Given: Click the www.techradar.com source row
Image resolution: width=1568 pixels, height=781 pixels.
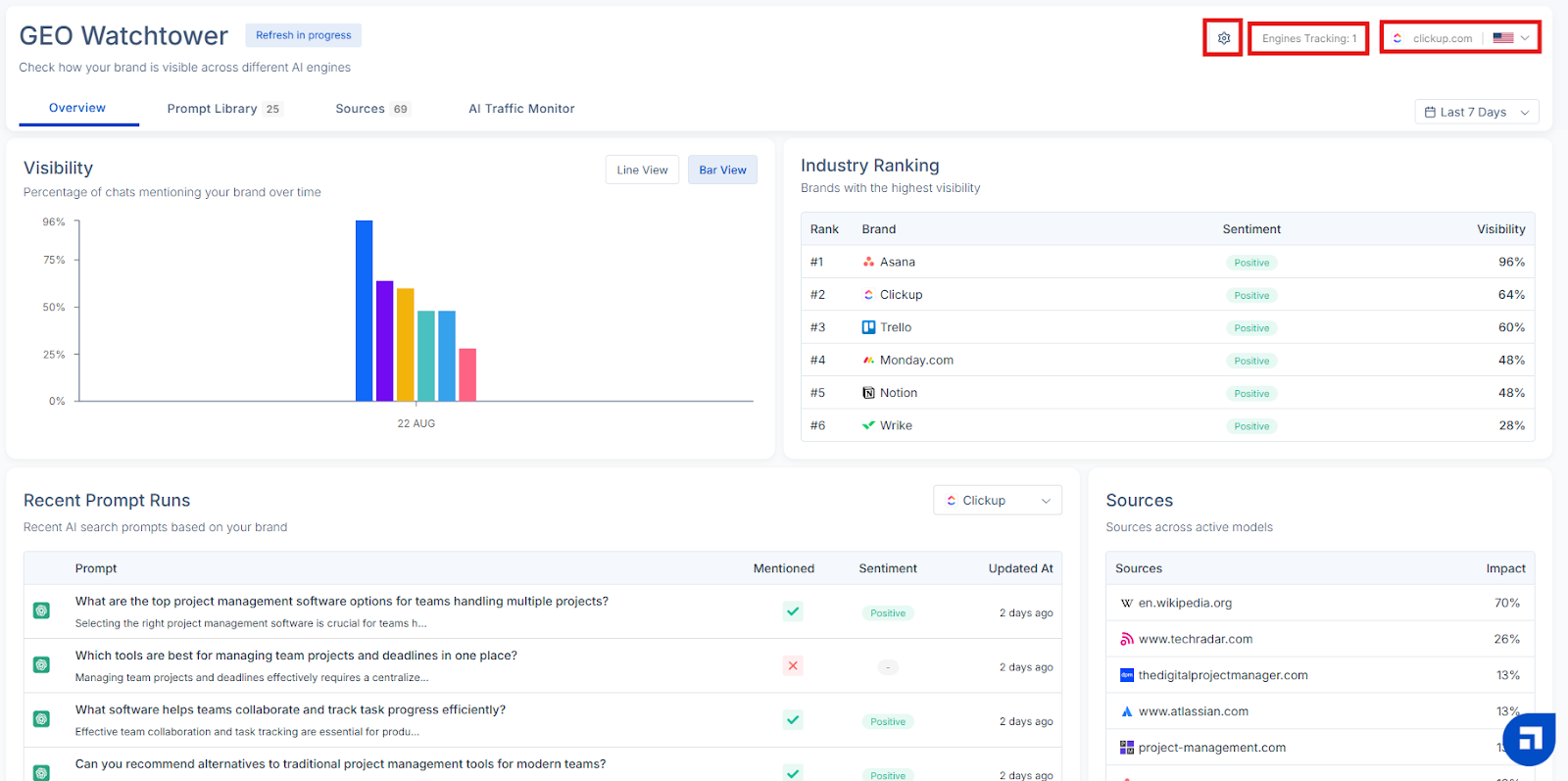Looking at the screenshot, I should click(1320, 639).
